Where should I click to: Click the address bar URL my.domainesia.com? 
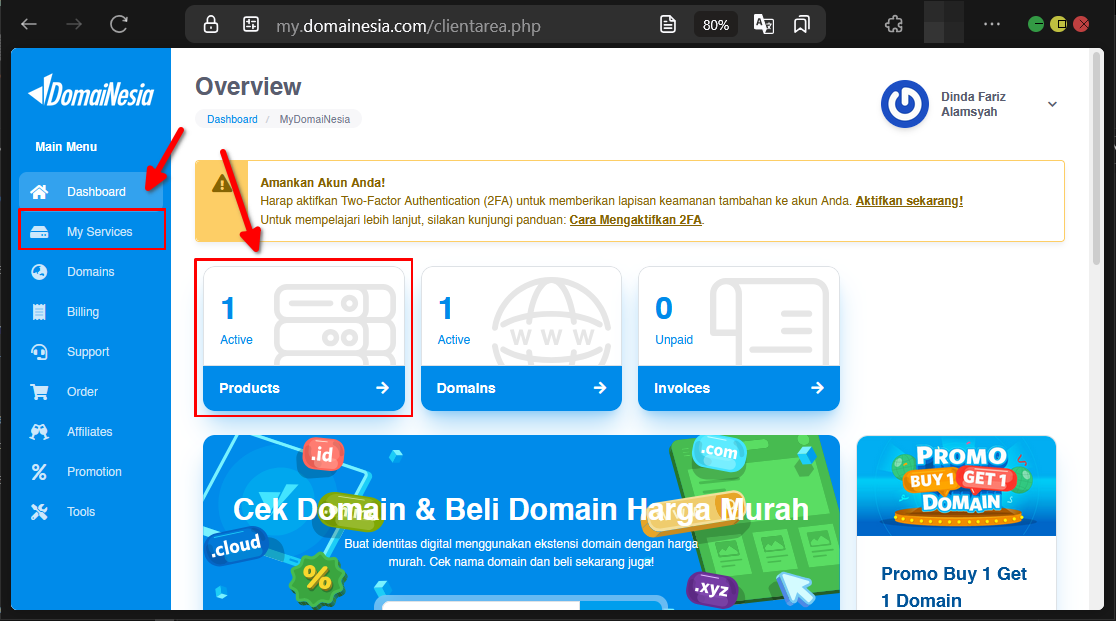(409, 26)
